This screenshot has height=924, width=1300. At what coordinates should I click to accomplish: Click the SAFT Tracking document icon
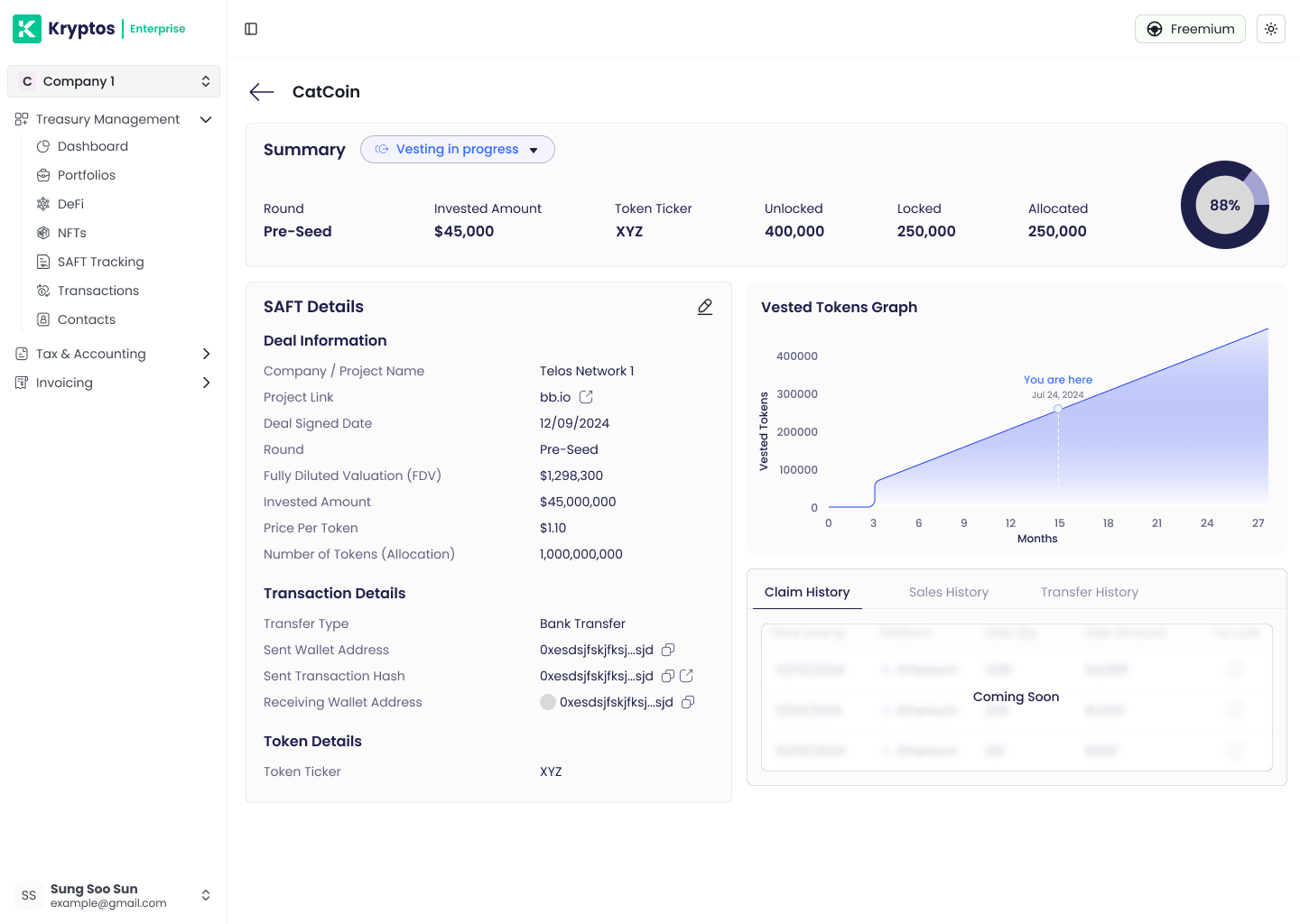[x=43, y=262]
